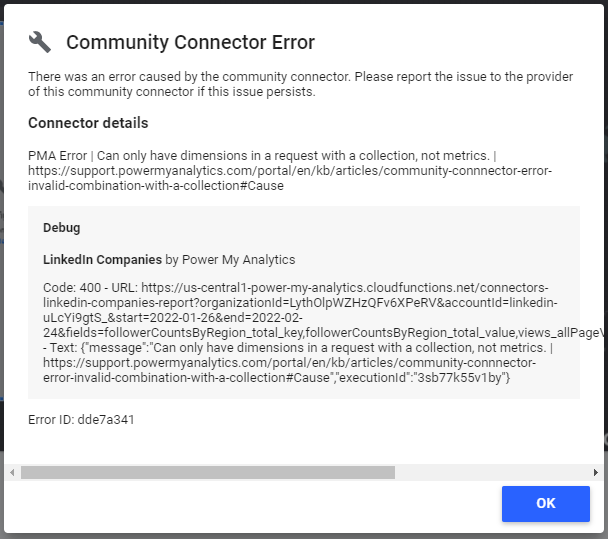Click the horizontal scrollbar thumb
Screen dimensions: 608x539
pyautogui.click(x=207, y=472)
